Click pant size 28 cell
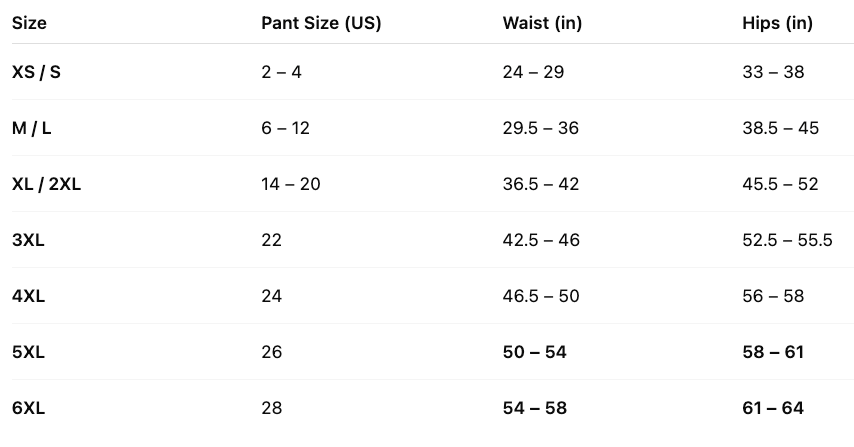This screenshot has height=447, width=854. click(271, 408)
